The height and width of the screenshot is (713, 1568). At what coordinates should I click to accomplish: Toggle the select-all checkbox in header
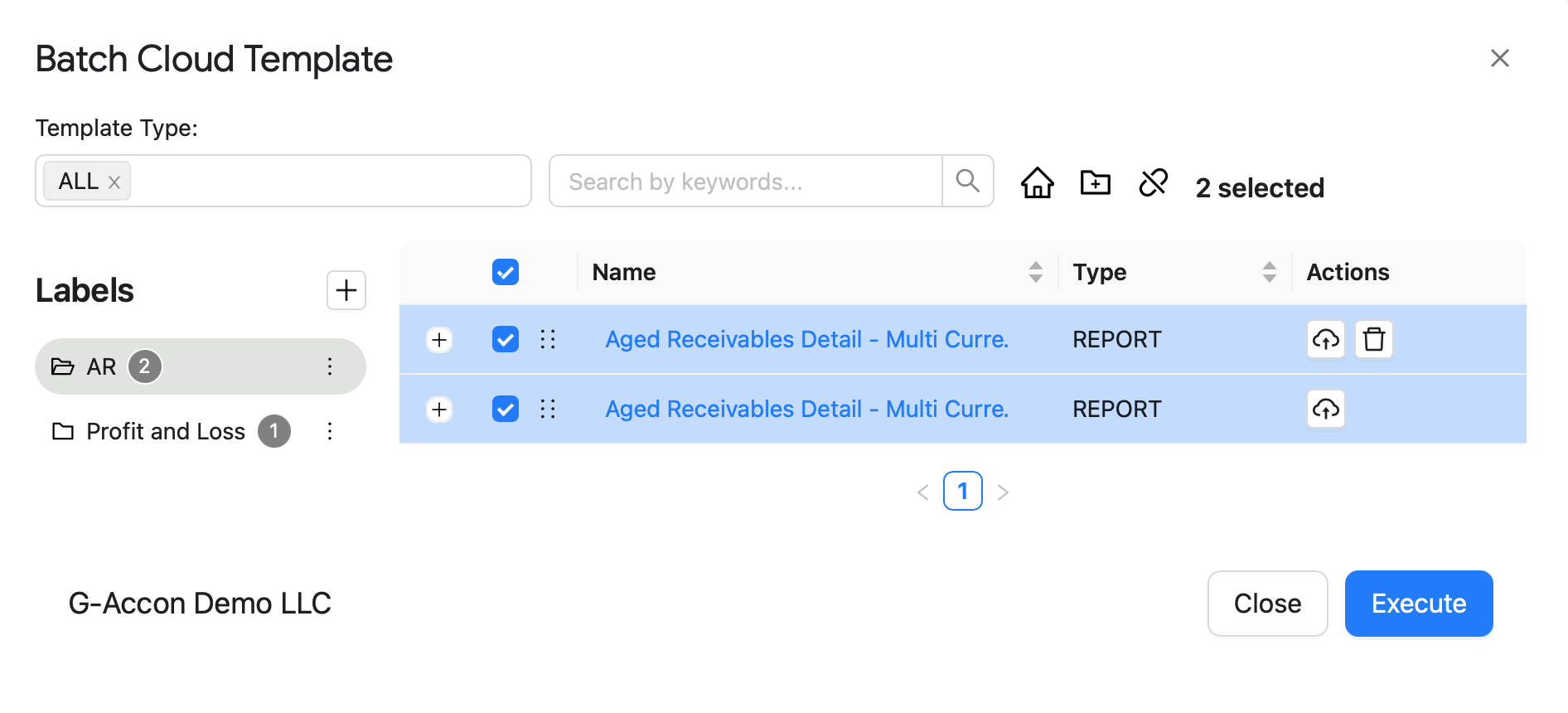[x=505, y=272]
